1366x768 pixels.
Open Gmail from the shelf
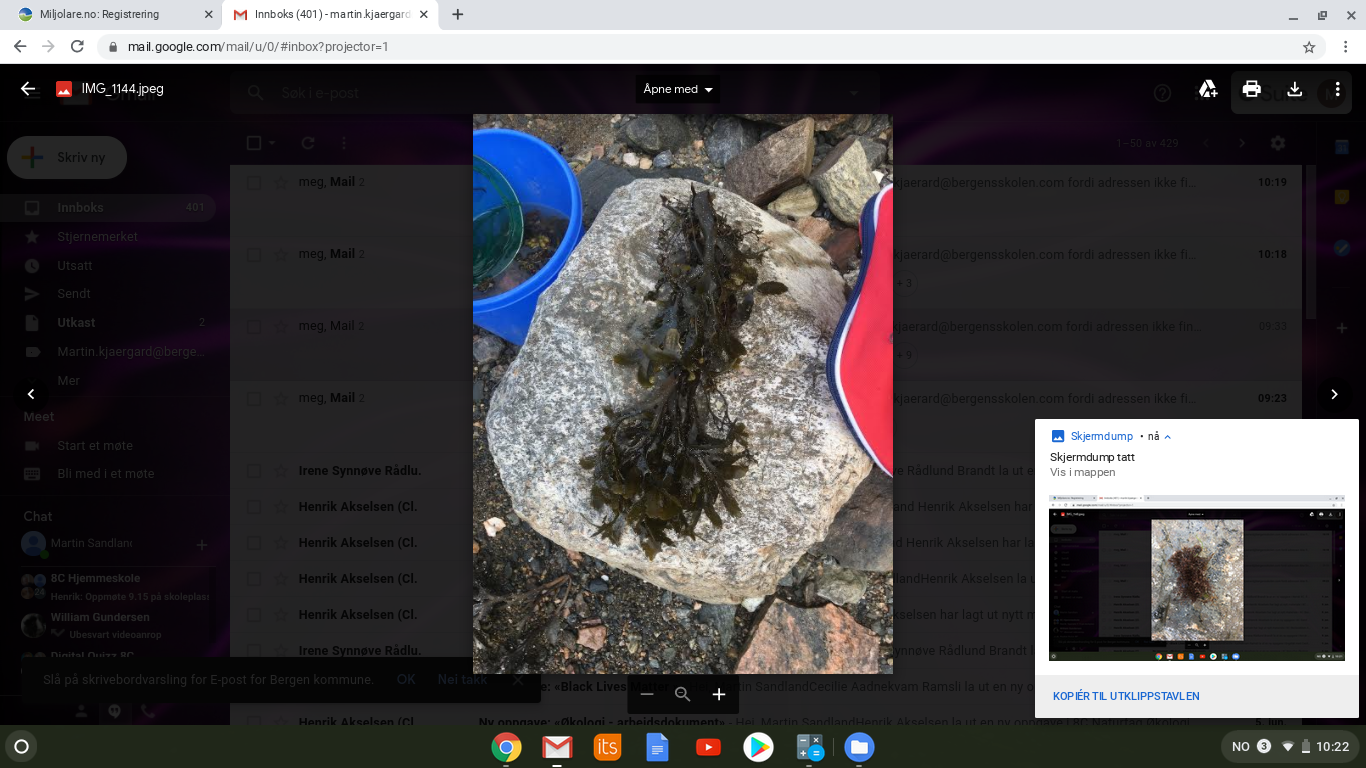(x=557, y=747)
